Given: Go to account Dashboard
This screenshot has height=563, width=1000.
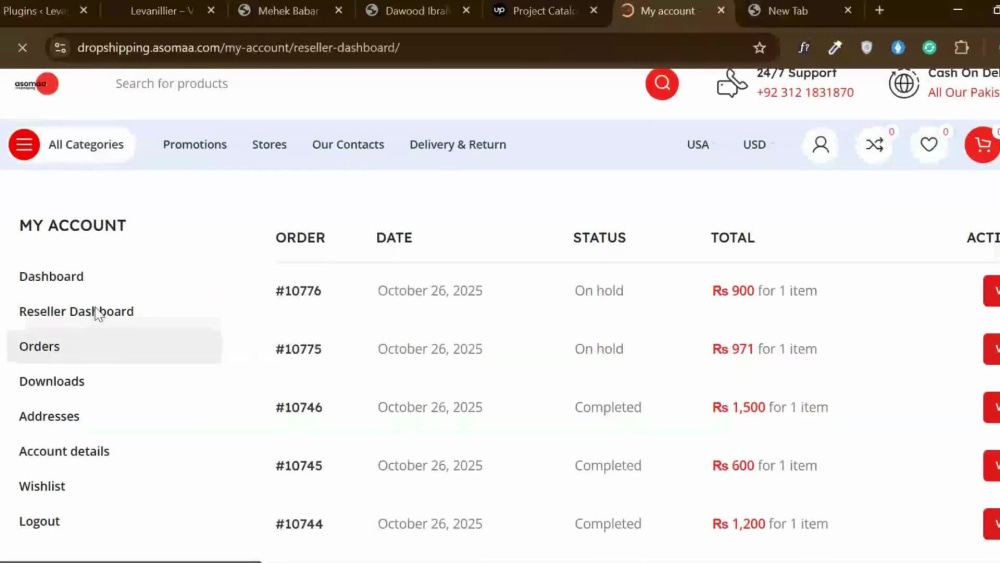Looking at the screenshot, I should pyautogui.click(x=51, y=277).
